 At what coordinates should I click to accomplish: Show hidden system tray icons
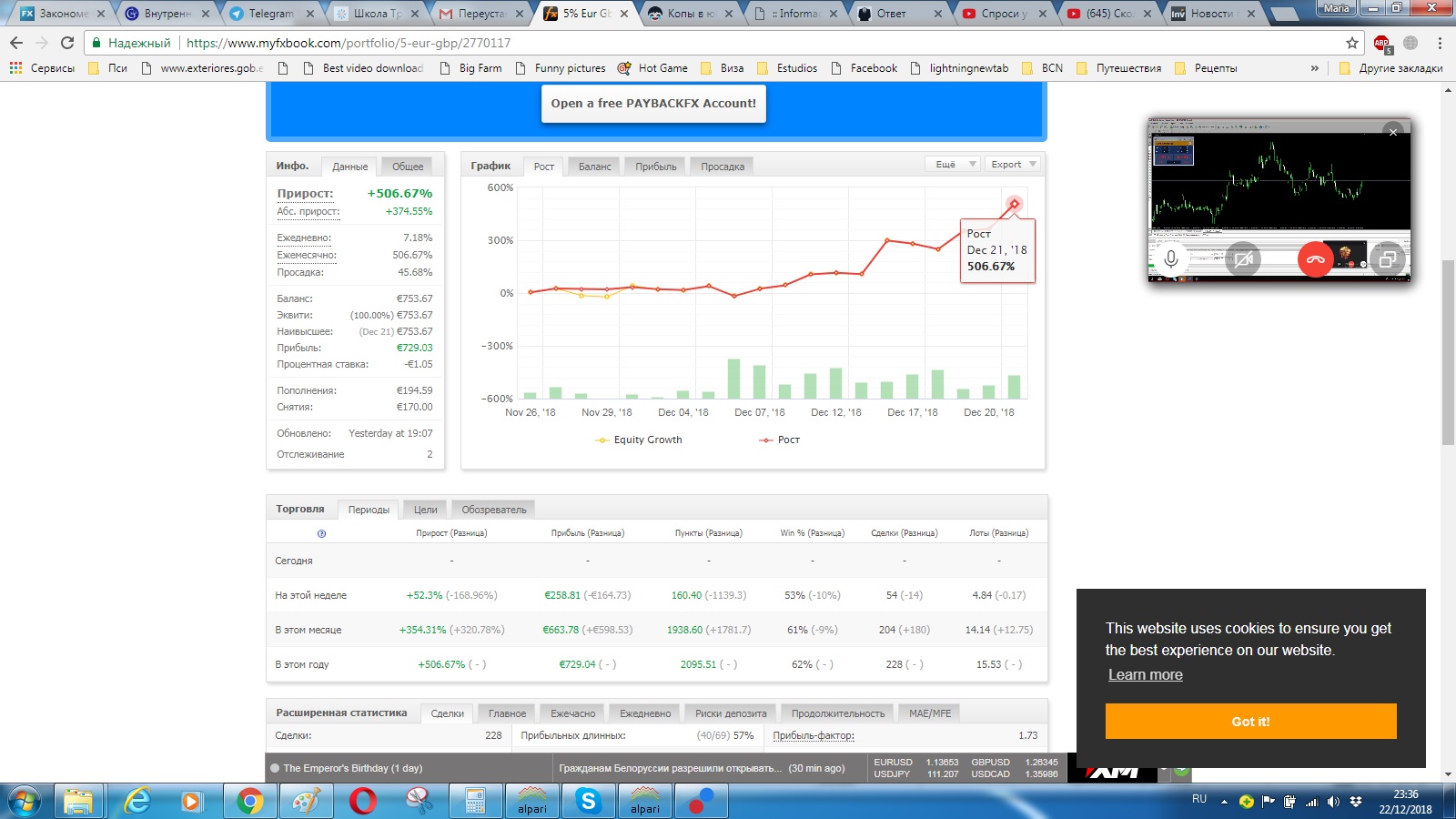point(1224,802)
